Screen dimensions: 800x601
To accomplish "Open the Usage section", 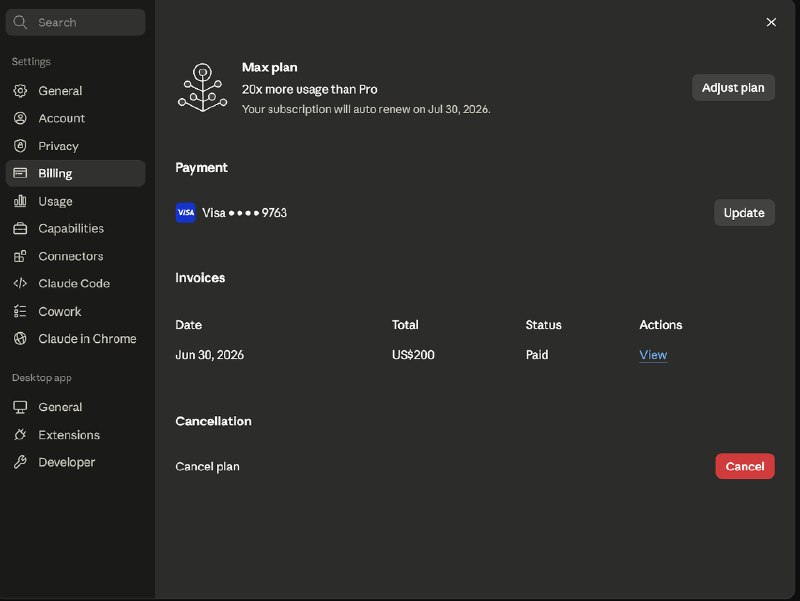I will click(x=76, y=201).
